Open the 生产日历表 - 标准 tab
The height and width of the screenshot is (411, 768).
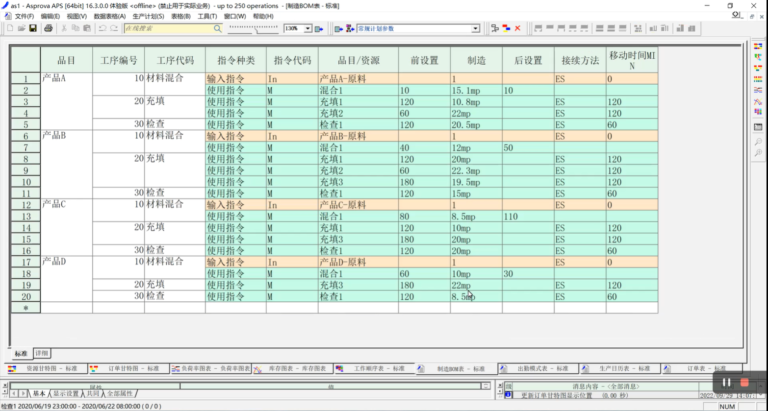[x=620, y=368]
